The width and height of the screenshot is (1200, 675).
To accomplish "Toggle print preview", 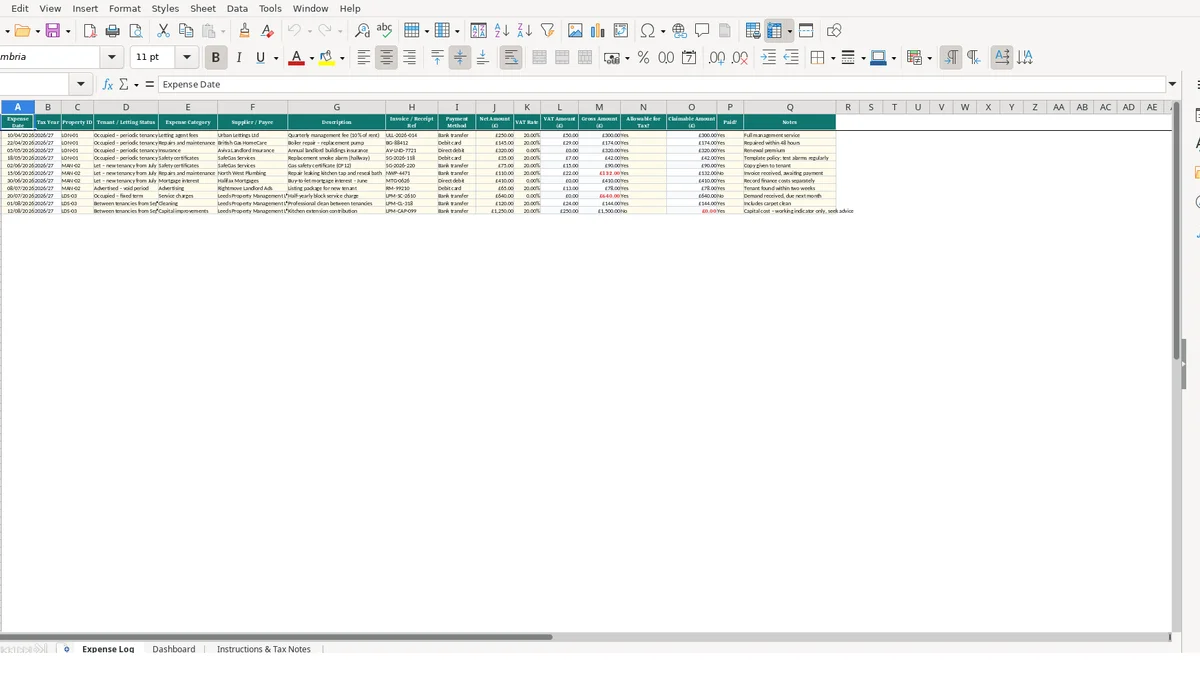I will click(x=136, y=31).
